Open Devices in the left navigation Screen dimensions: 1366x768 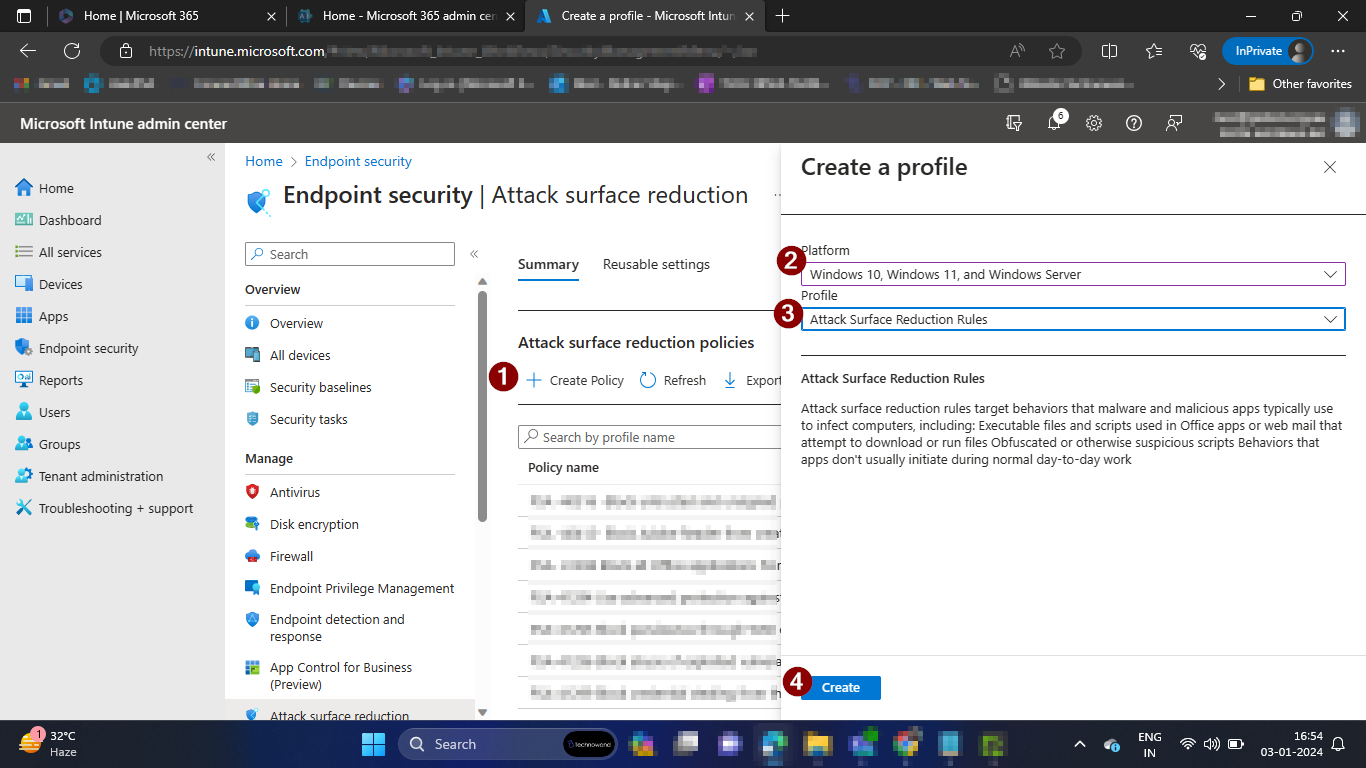point(49,284)
